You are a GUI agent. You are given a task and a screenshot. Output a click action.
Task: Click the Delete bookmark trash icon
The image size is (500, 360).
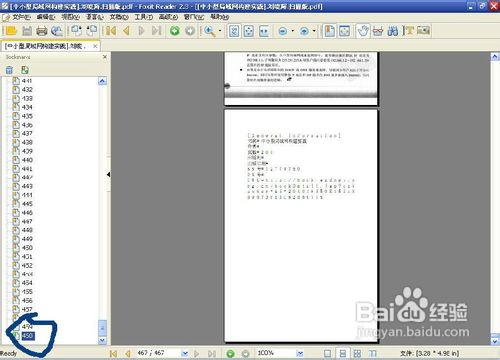point(9,70)
